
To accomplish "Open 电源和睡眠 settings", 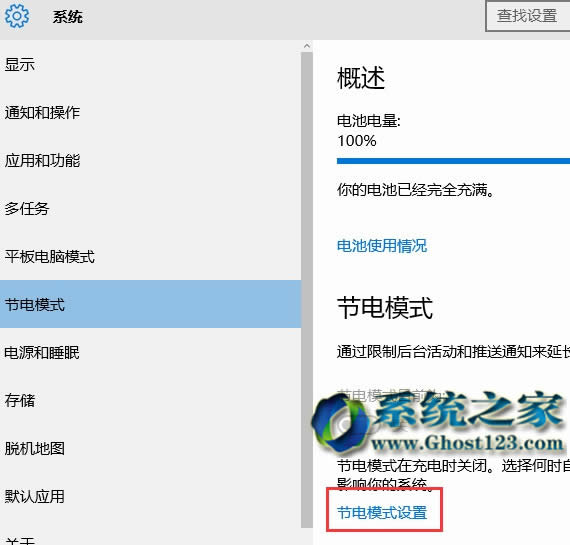I will point(150,352).
